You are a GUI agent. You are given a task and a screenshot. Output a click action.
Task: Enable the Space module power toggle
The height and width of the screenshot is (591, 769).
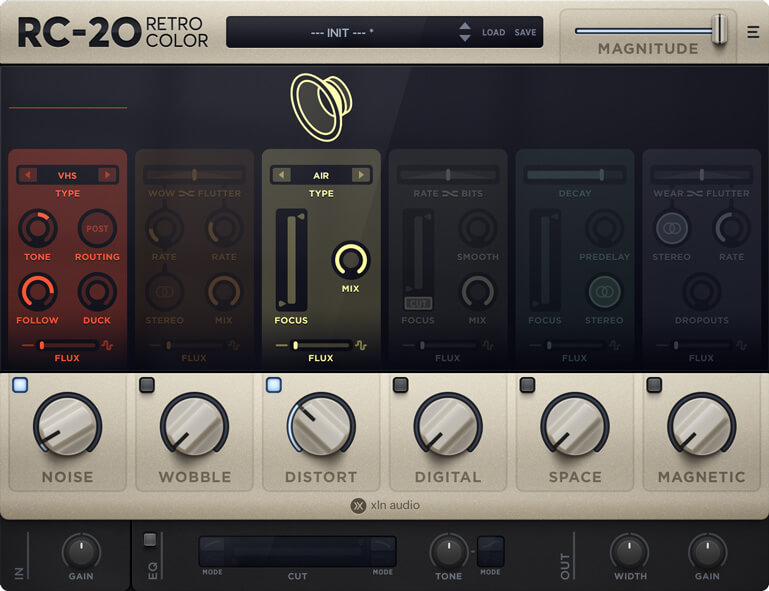(x=527, y=385)
